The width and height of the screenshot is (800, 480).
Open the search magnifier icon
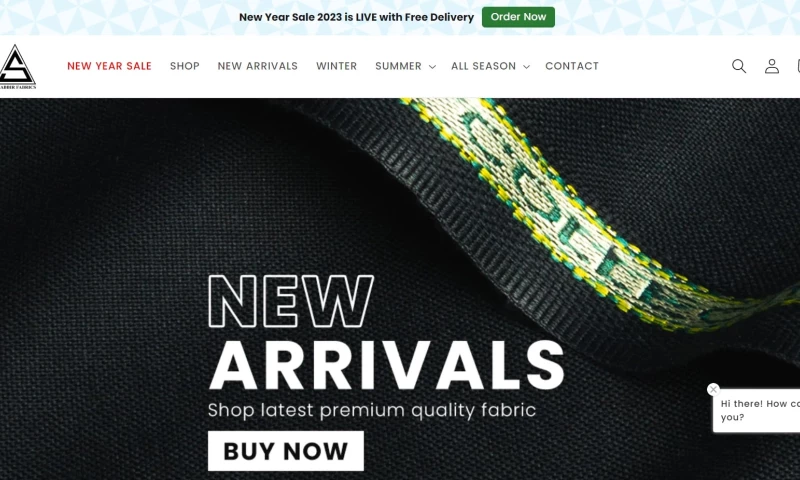click(x=739, y=66)
